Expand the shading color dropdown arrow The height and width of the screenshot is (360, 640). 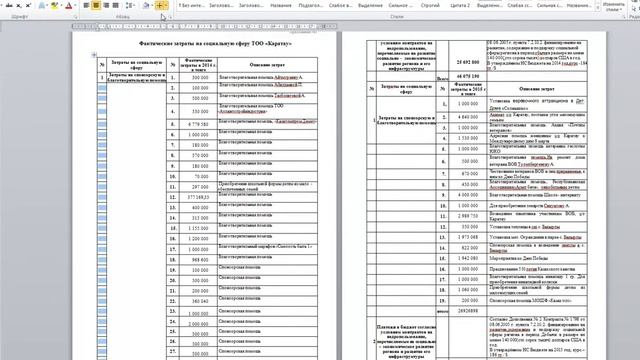pos(151,5)
